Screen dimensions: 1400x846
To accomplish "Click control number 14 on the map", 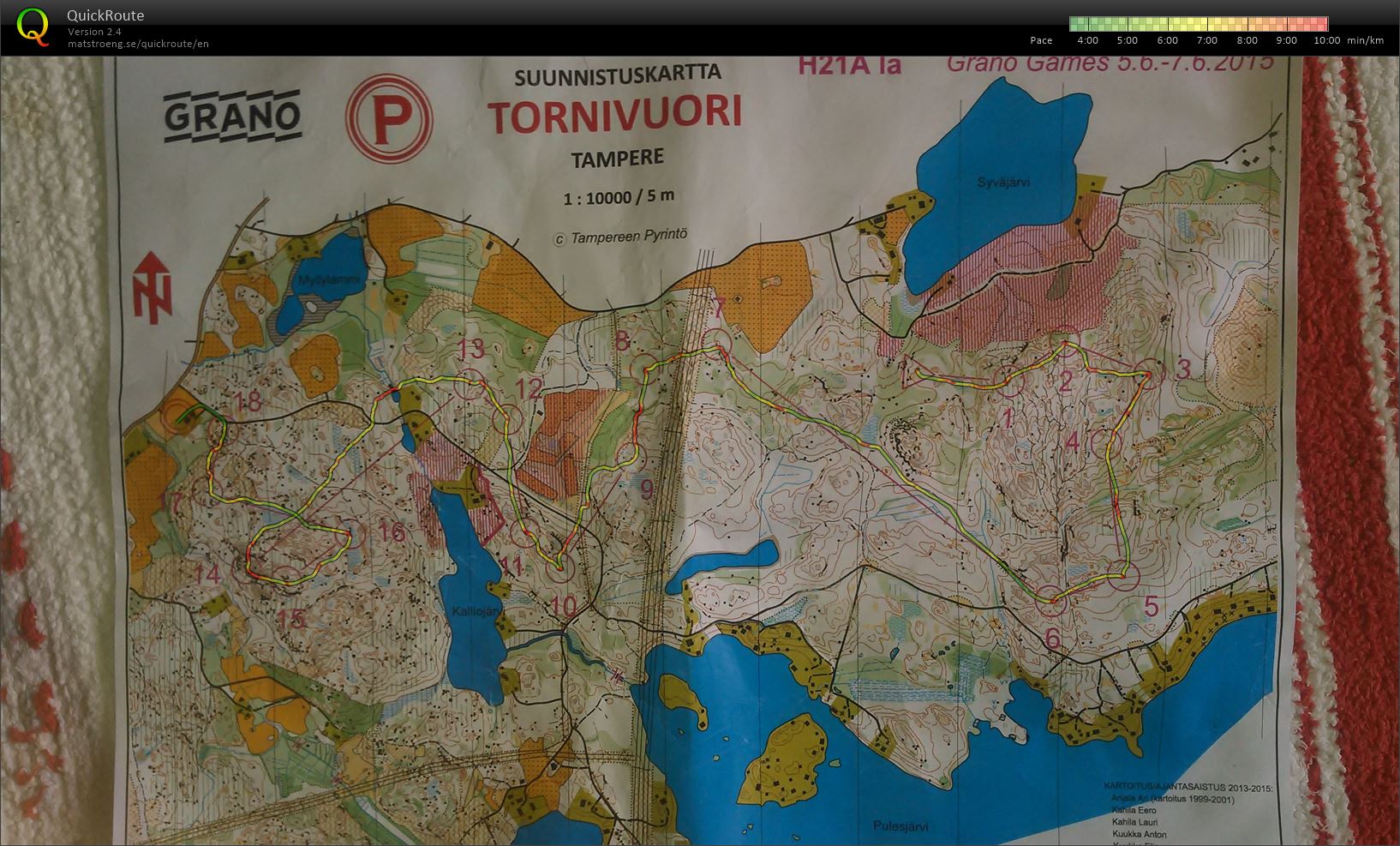I will 206,574.
